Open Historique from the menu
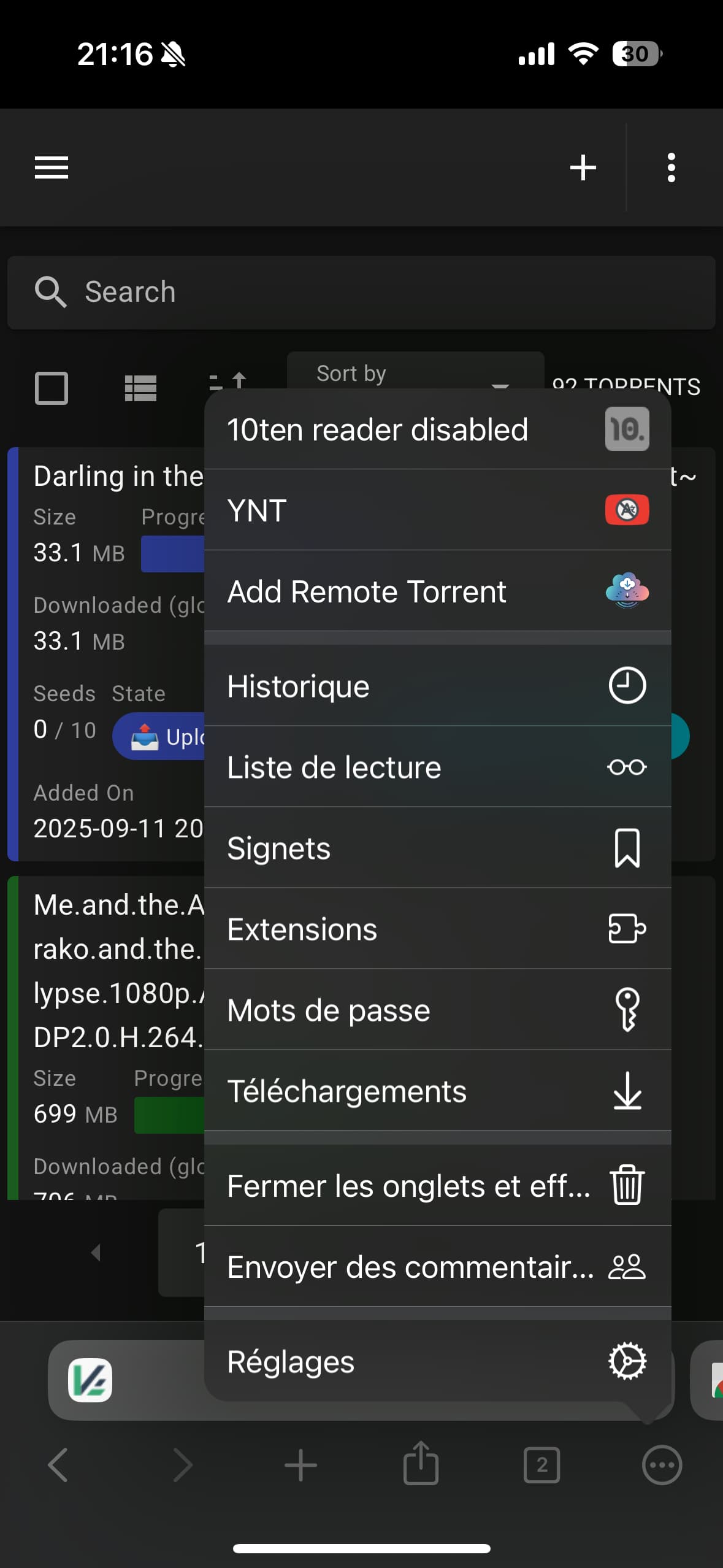723x1568 pixels. click(x=437, y=686)
